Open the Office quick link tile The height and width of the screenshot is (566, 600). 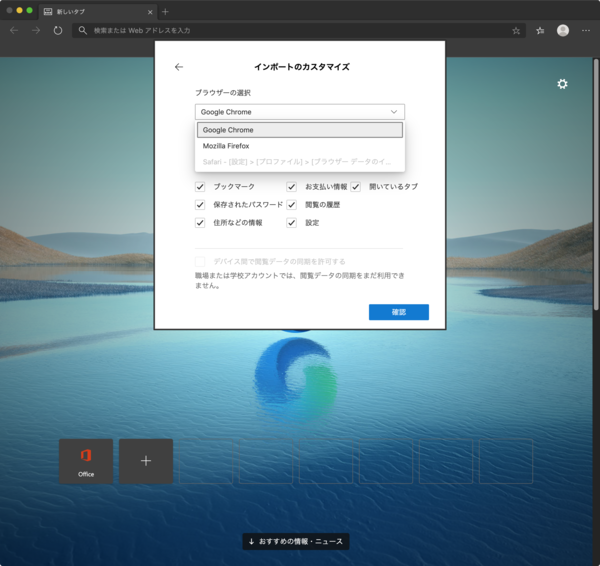tap(86, 461)
